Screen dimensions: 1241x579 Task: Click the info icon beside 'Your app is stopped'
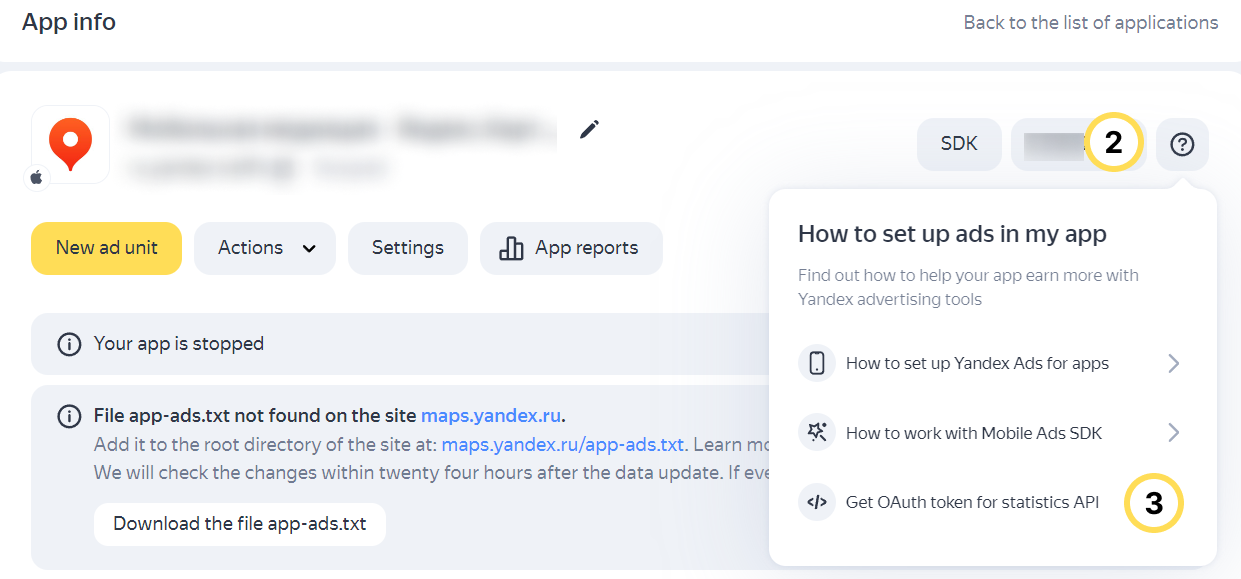click(x=69, y=344)
